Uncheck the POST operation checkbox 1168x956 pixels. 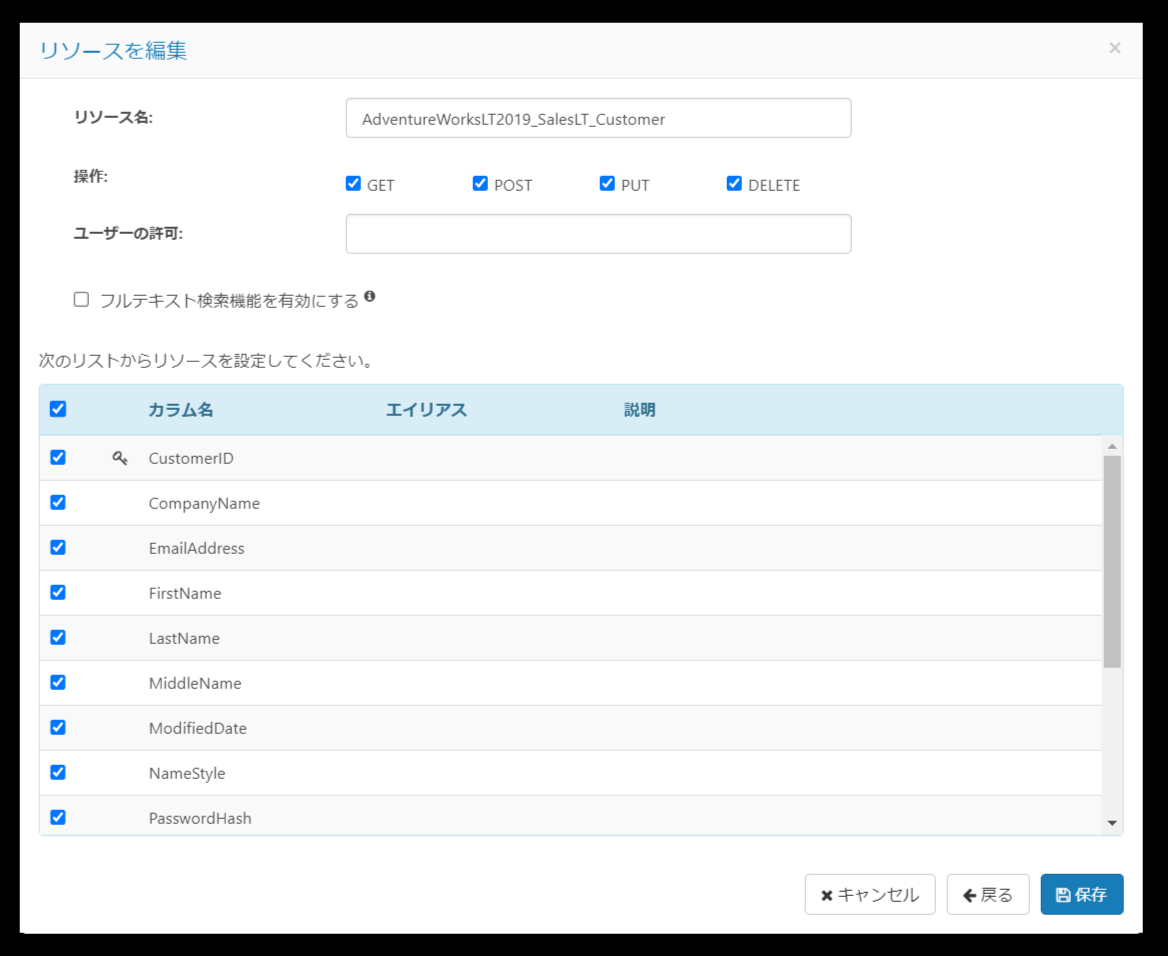click(x=480, y=183)
